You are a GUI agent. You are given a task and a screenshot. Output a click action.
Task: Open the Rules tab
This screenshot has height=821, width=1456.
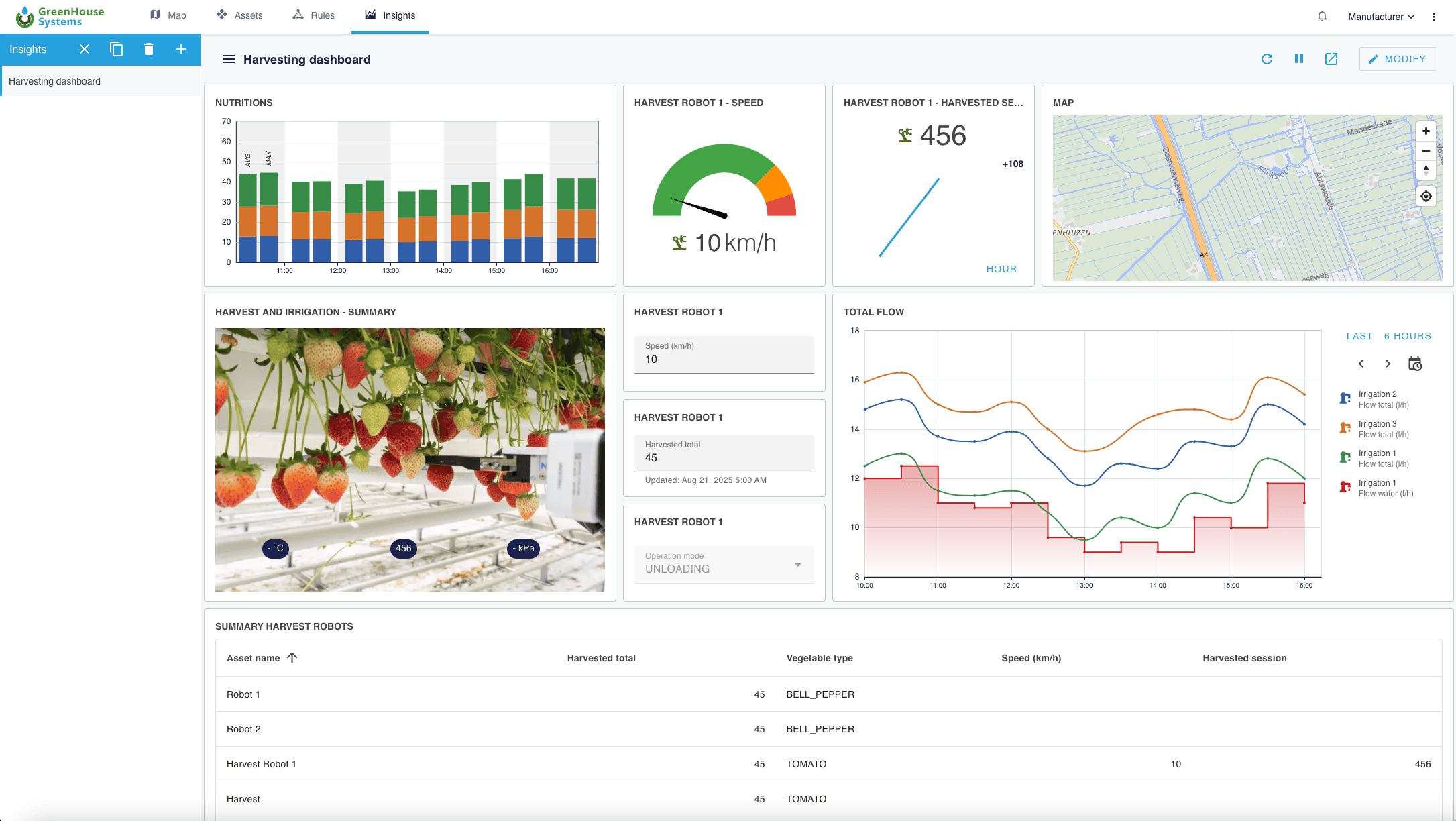tap(313, 15)
